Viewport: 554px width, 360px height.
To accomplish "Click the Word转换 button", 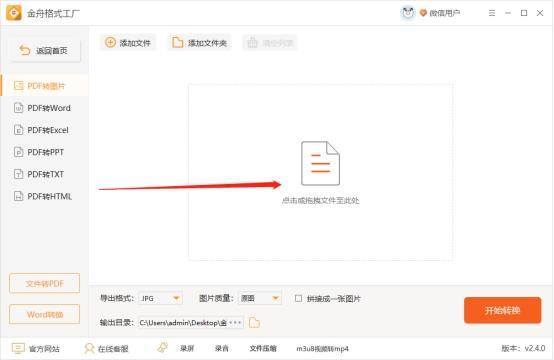I will tap(45, 314).
